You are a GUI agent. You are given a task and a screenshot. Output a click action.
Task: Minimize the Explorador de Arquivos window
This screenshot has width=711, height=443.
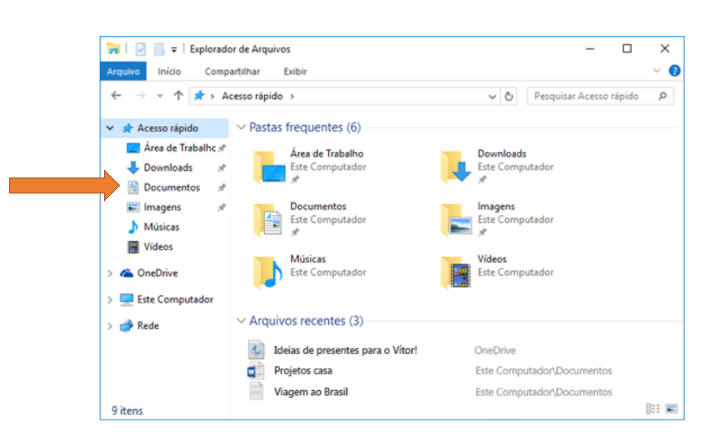[590, 49]
